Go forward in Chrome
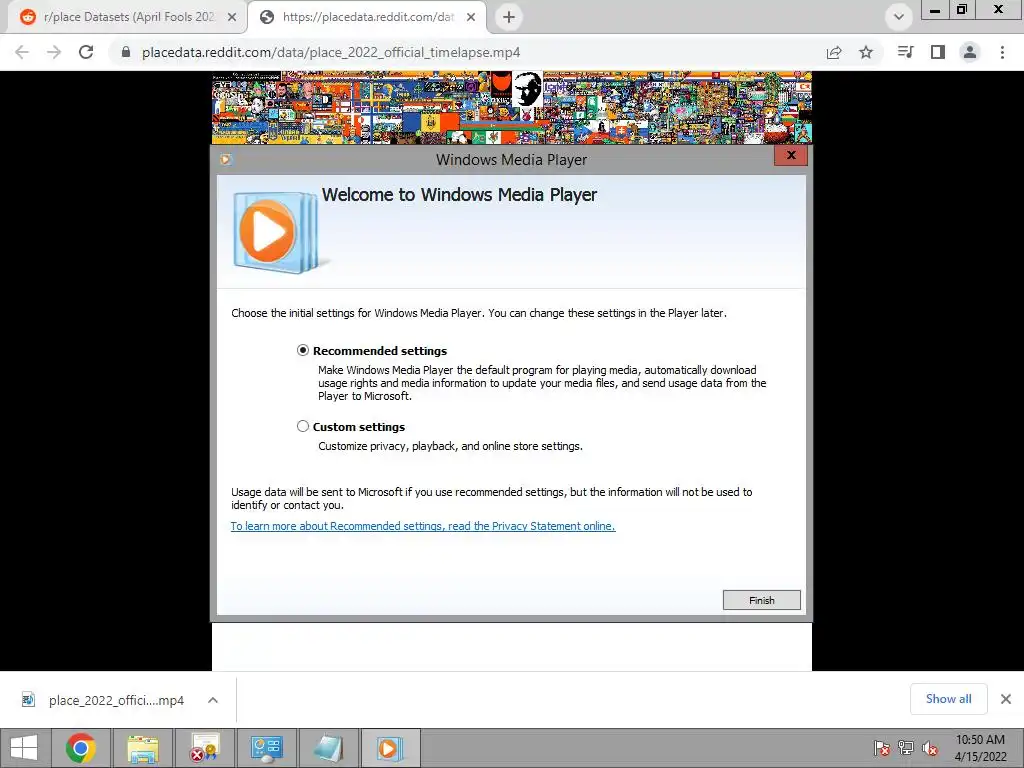Image resolution: width=1024 pixels, height=768 pixels. click(54, 52)
